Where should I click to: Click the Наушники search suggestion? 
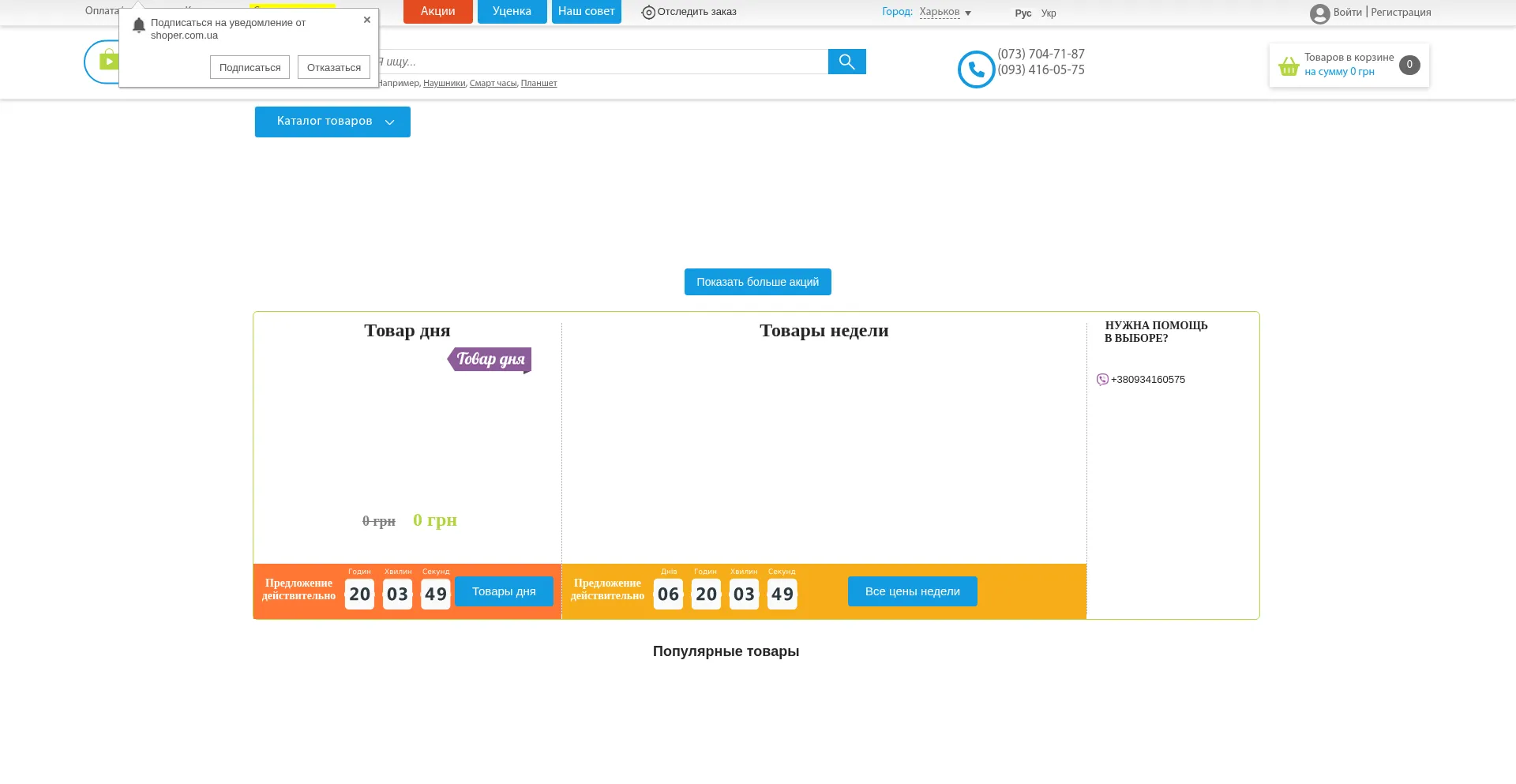coord(445,83)
